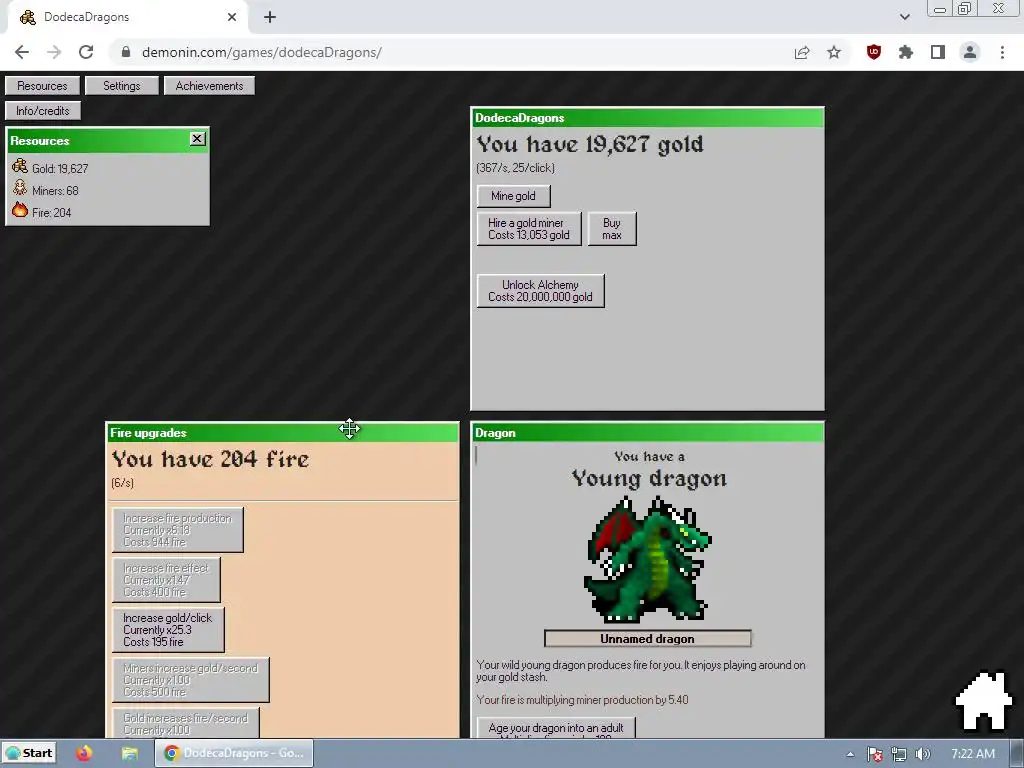The width and height of the screenshot is (1024, 768).
Task: Open Info/credits
Action: [x=42, y=110]
